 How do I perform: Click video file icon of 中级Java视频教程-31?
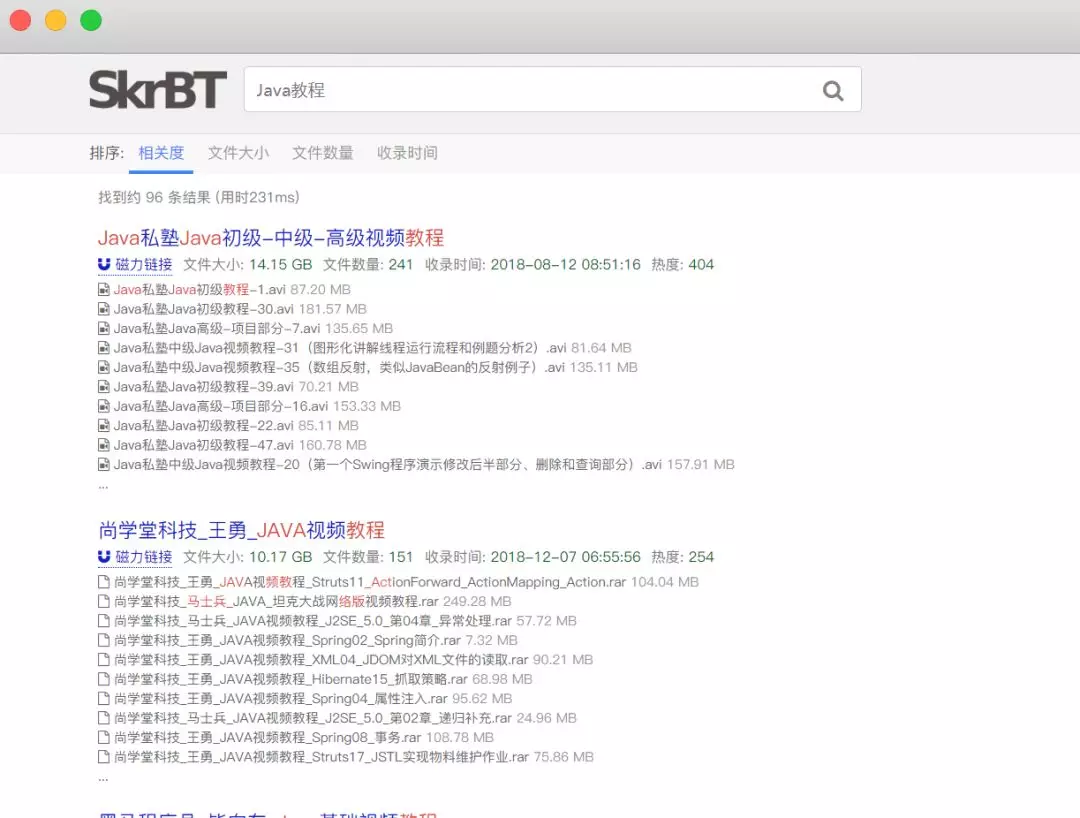(103, 348)
